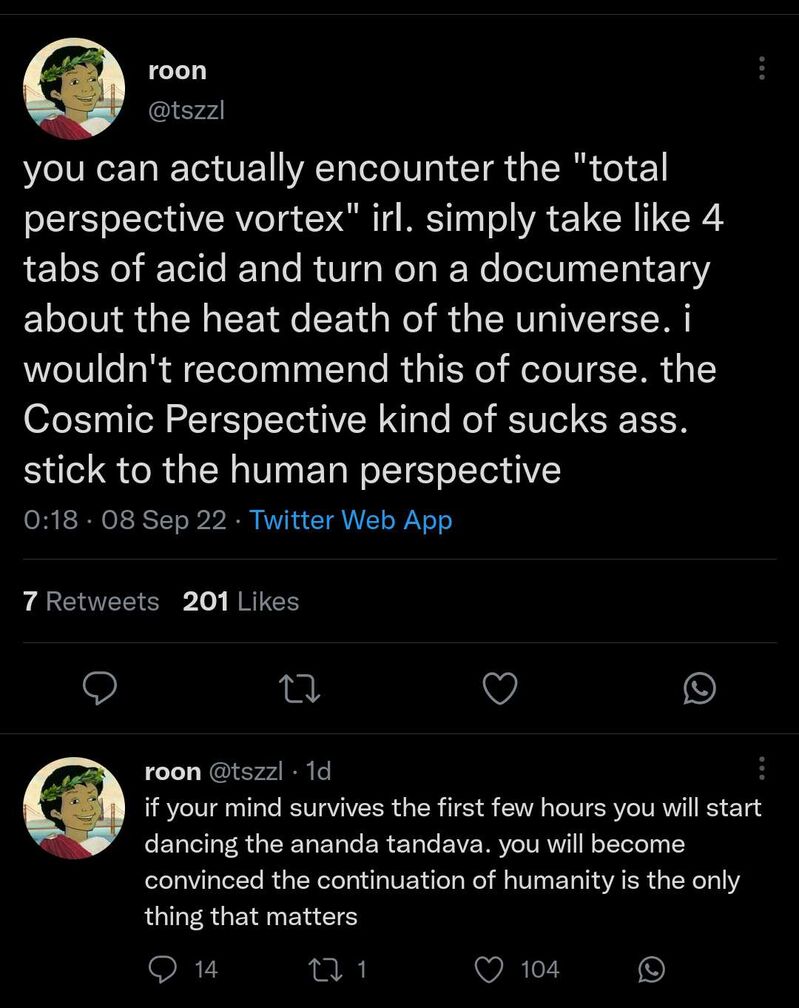Open the reply icon on main tweet

click(101, 688)
